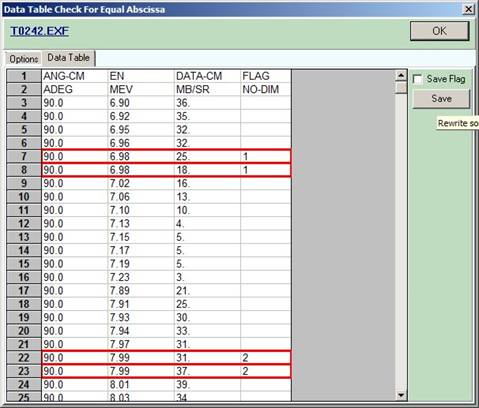Click the scrollbar down arrow
Screen dimensions: 479x408
coord(401,395)
